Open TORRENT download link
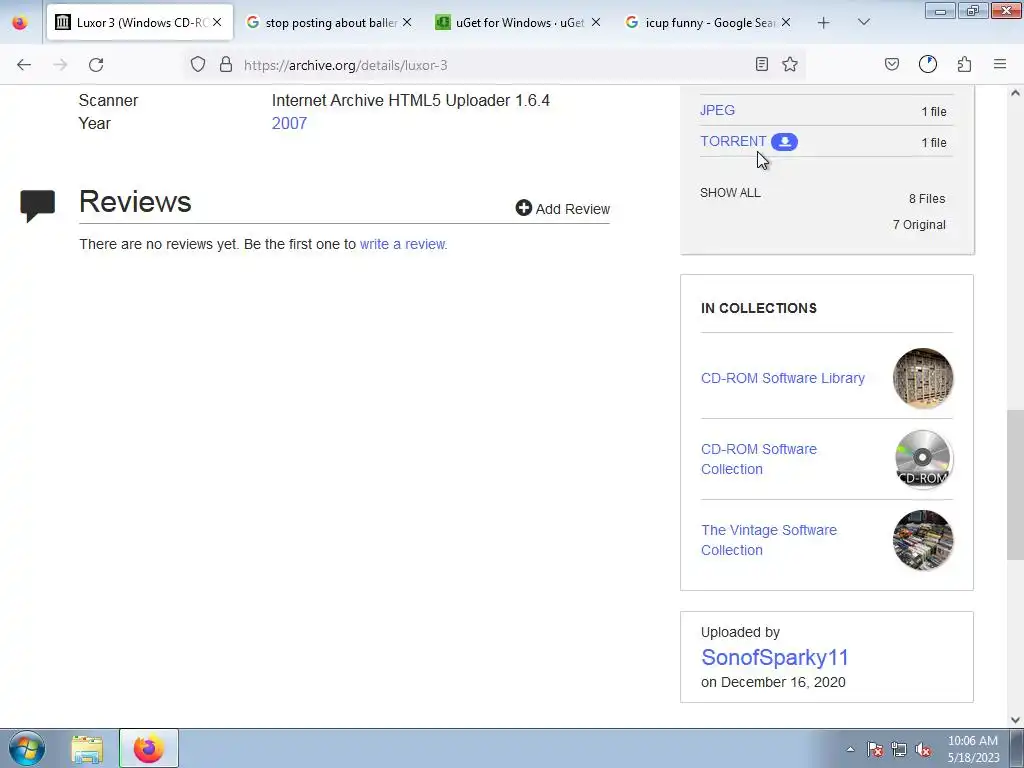Image resolution: width=1024 pixels, height=768 pixels. click(733, 141)
